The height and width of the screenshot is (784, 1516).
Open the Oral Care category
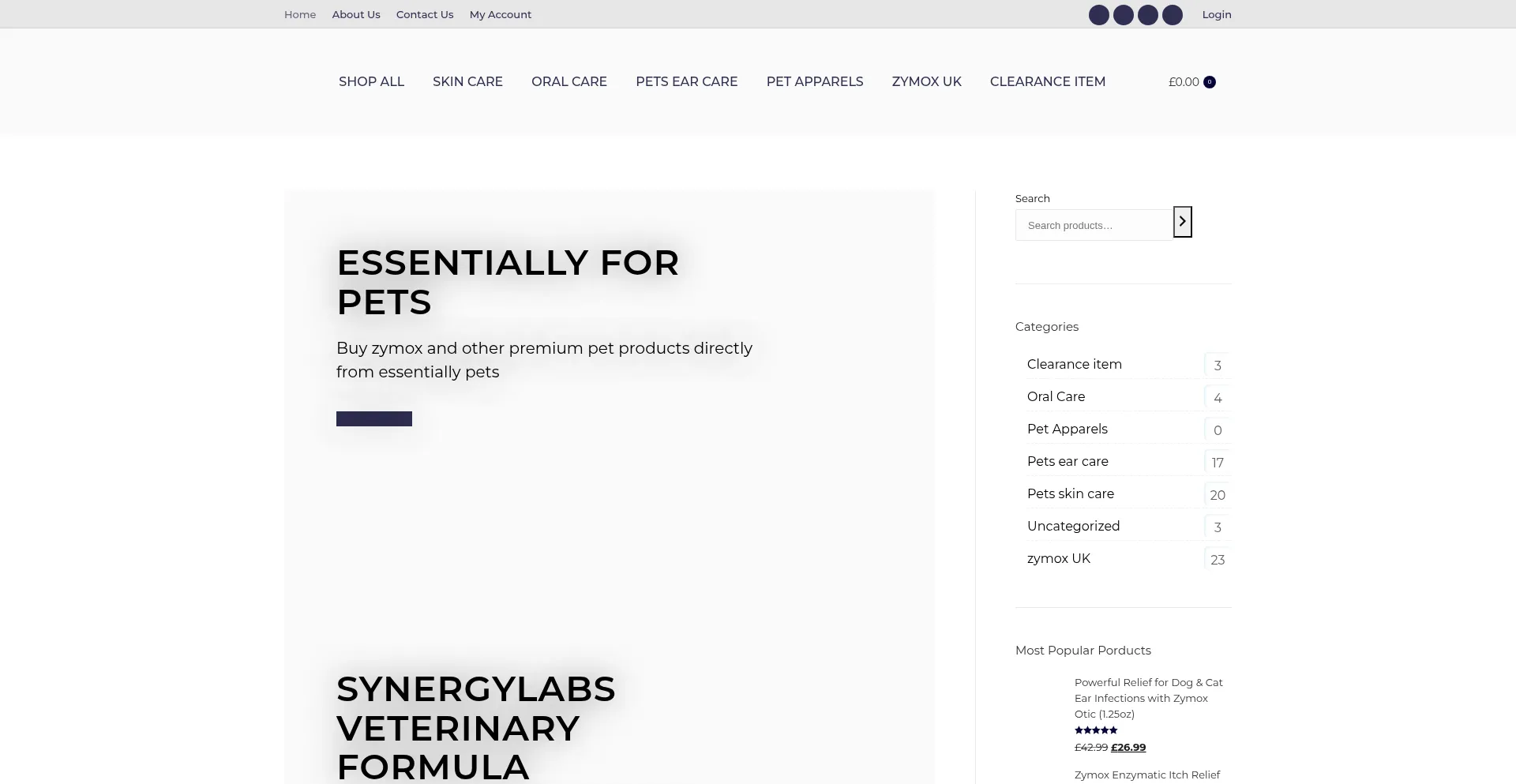1056,397
